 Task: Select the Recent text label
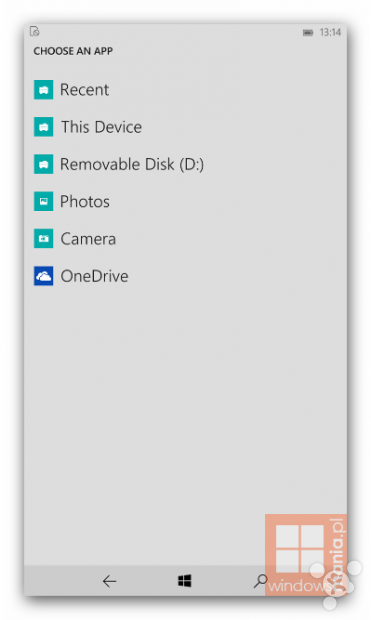(84, 90)
